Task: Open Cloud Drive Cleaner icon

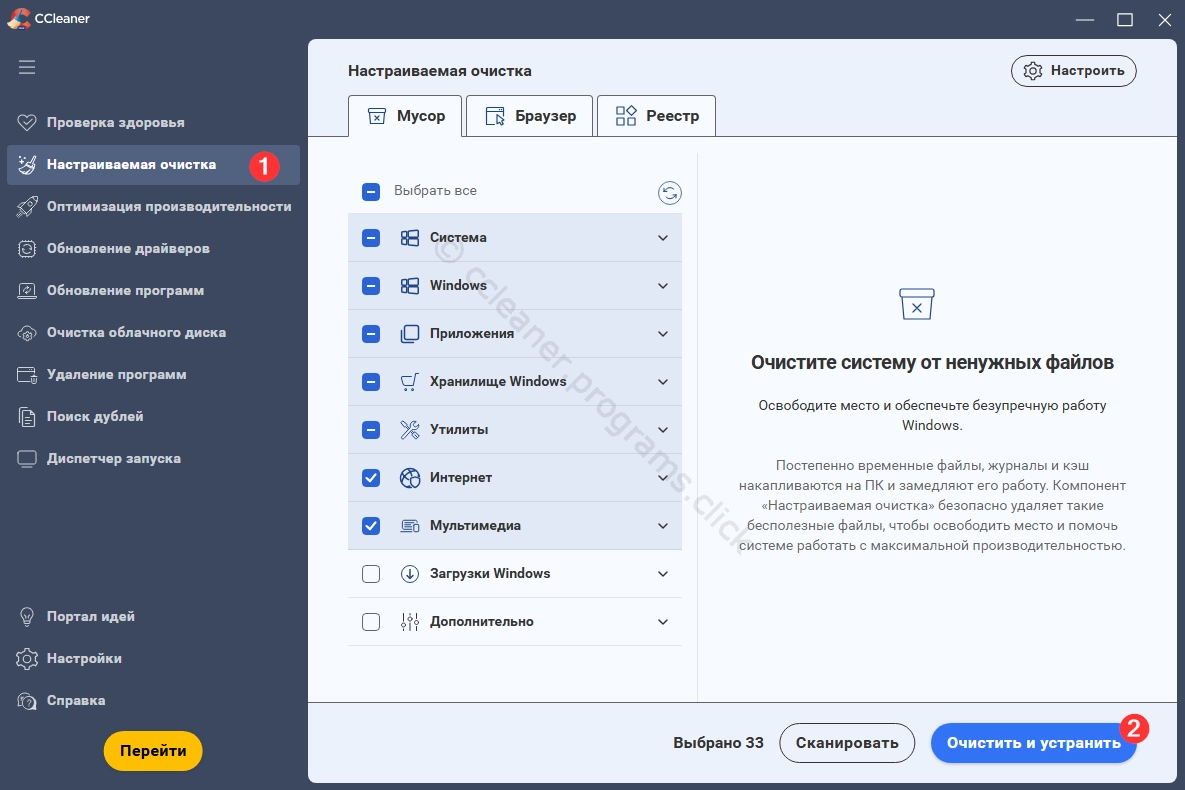Action: 27,333
